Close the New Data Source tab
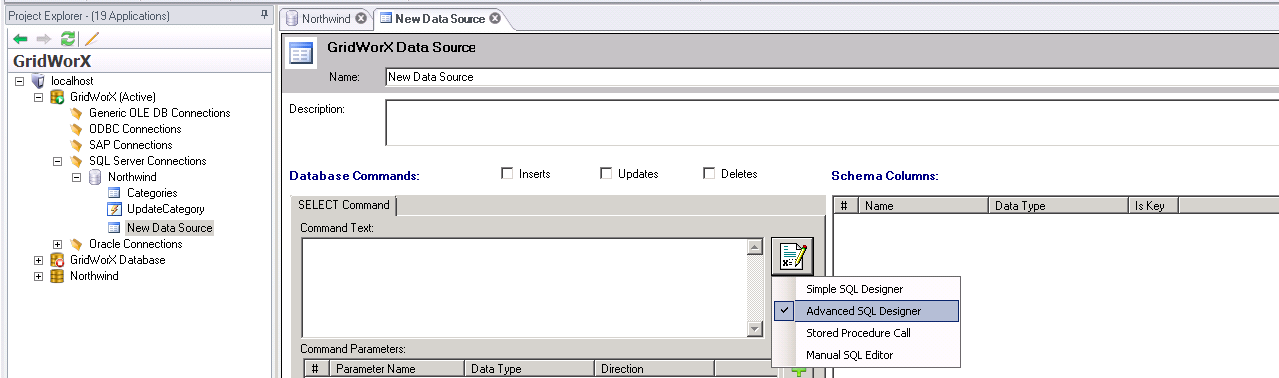 coord(494,19)
